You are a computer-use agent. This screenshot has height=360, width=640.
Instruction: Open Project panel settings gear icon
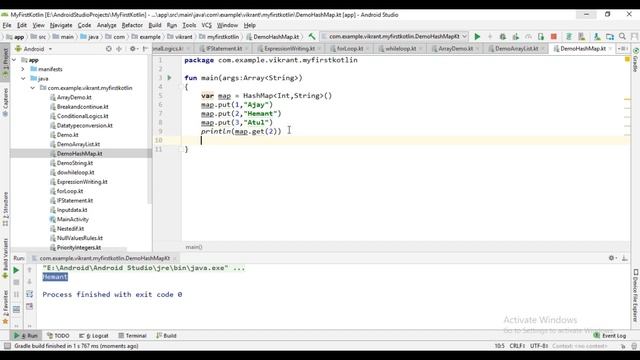point(133,49)
